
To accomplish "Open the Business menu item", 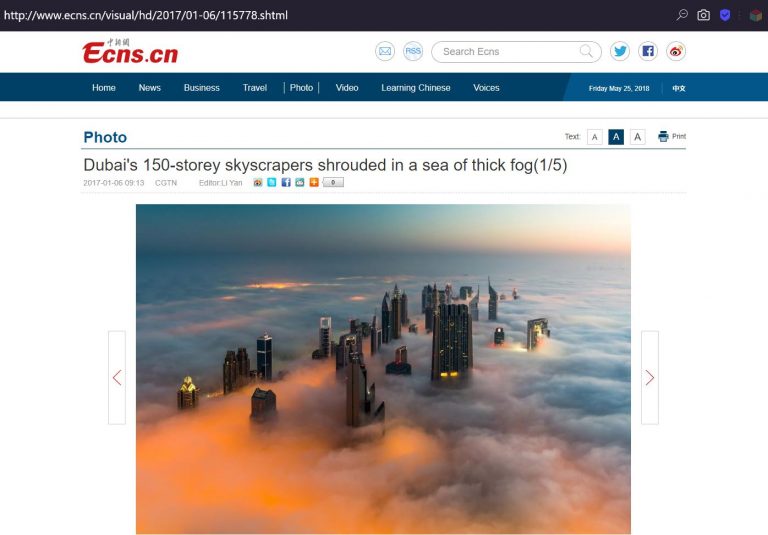I will 201,88.
